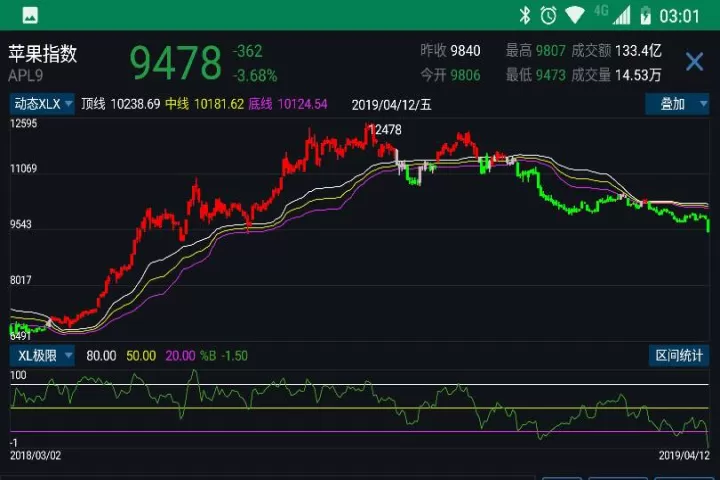The image size is (720, 480).
Task: Open the 叠加 overlay dropdown
Action: click(677, 104)
